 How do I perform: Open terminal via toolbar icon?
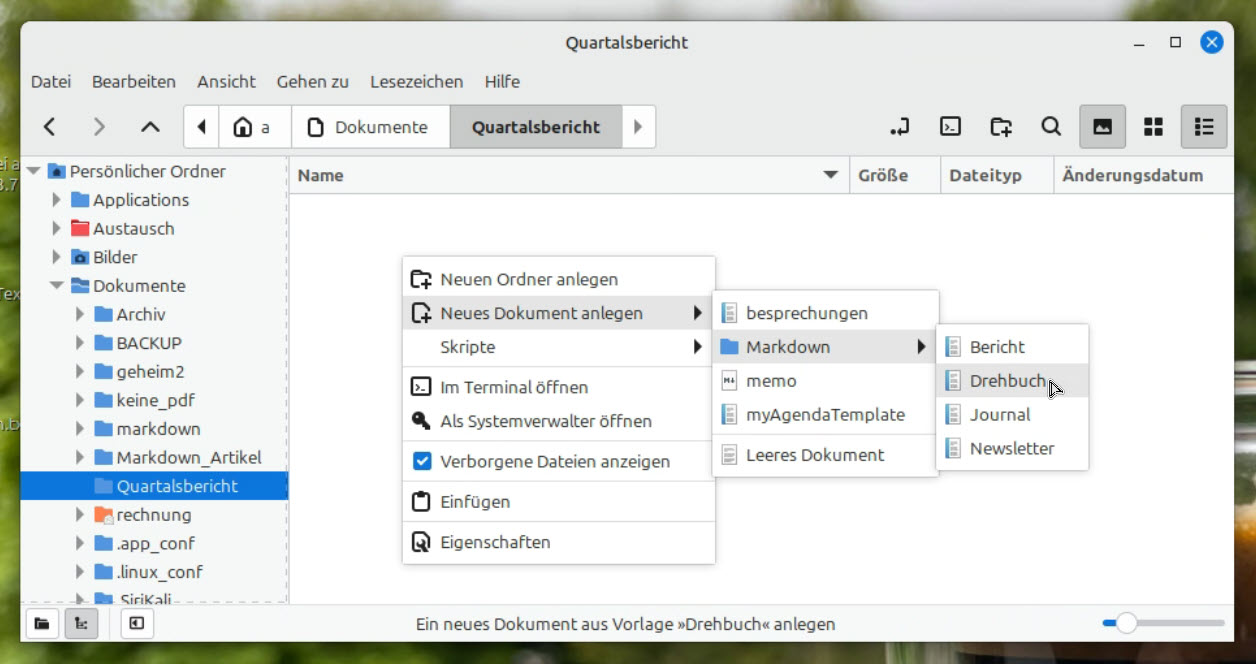[x=950, y=127]
